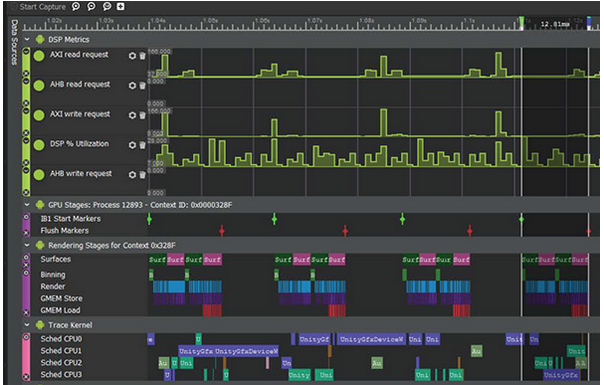Click the green color circle for DSP % Utilization
The height and width of the screenshot is (385, 604).
click(x=39, y=145)
